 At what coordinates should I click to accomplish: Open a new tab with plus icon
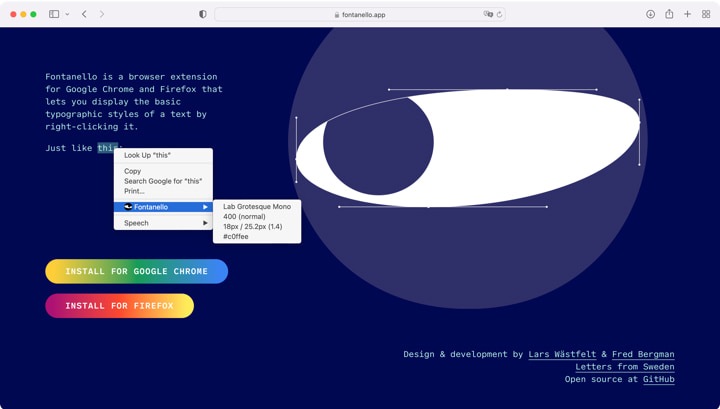687,14
